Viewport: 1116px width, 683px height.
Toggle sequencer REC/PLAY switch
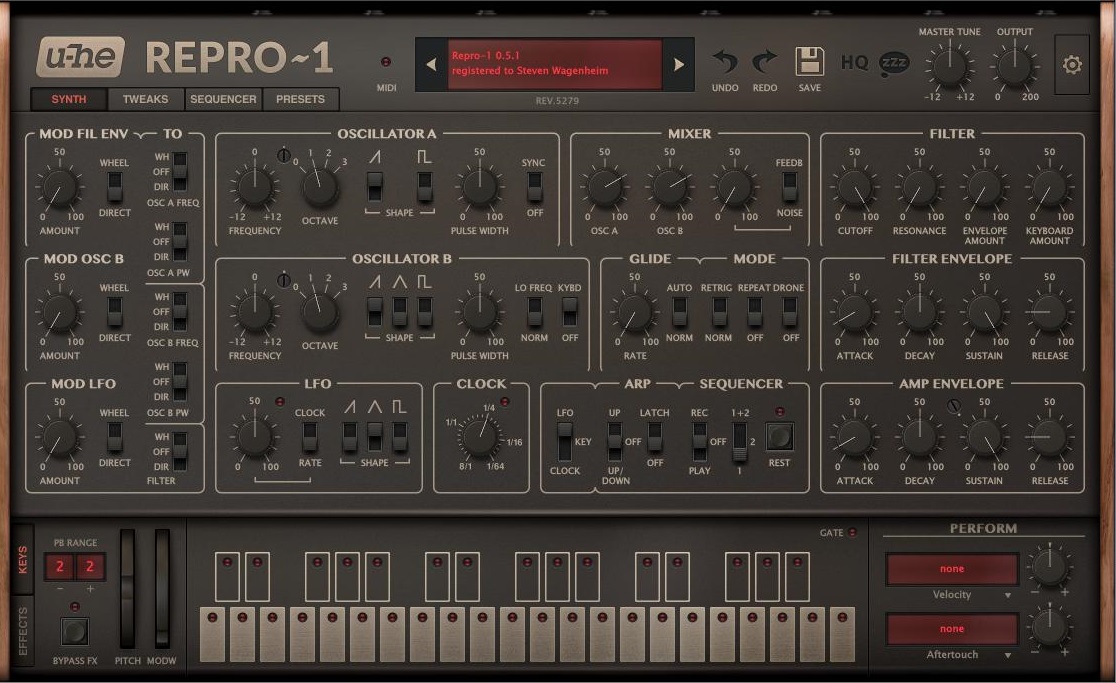pos(700,442)
